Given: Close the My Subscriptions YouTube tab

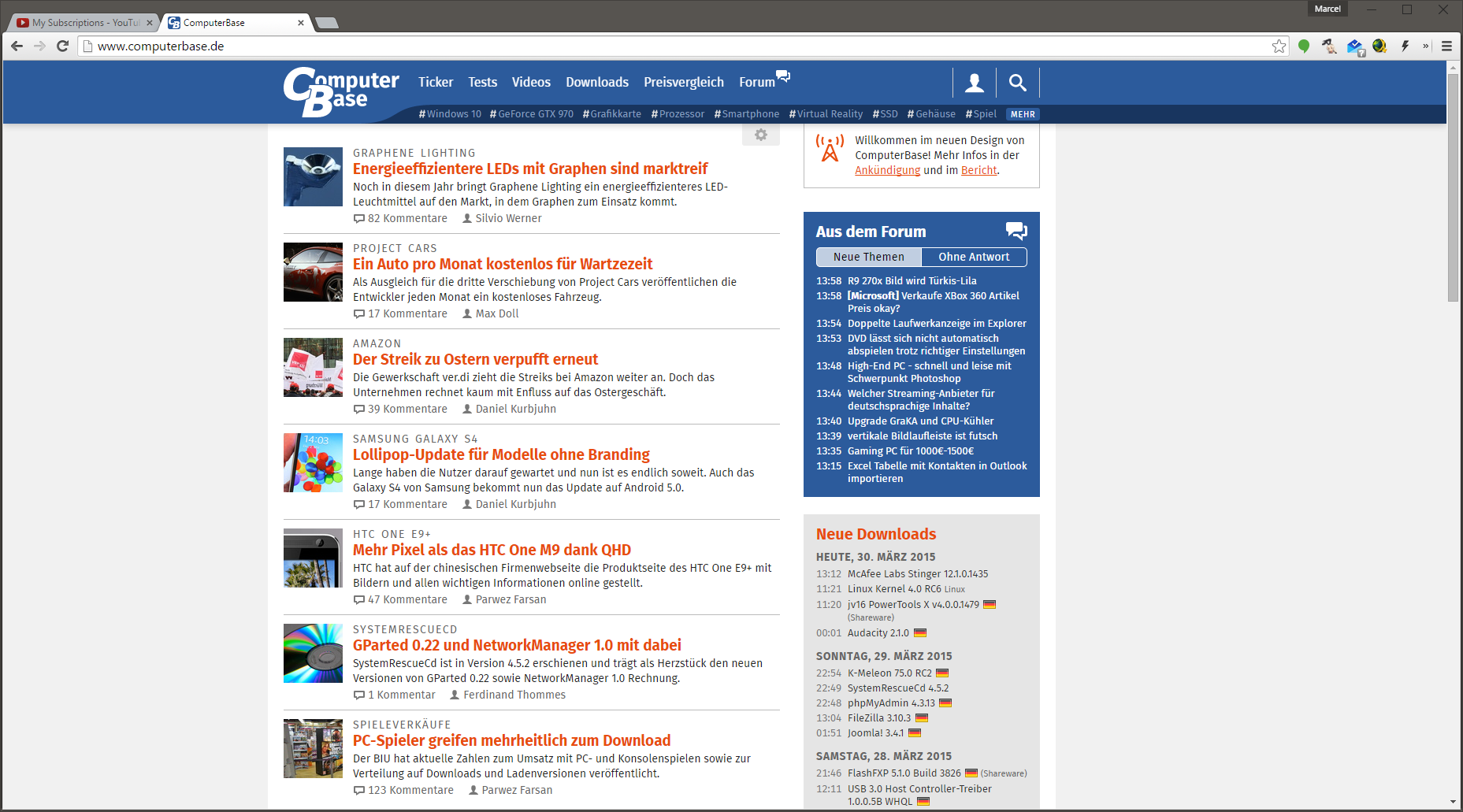Looking at the screenshot, I should [150, 23].
